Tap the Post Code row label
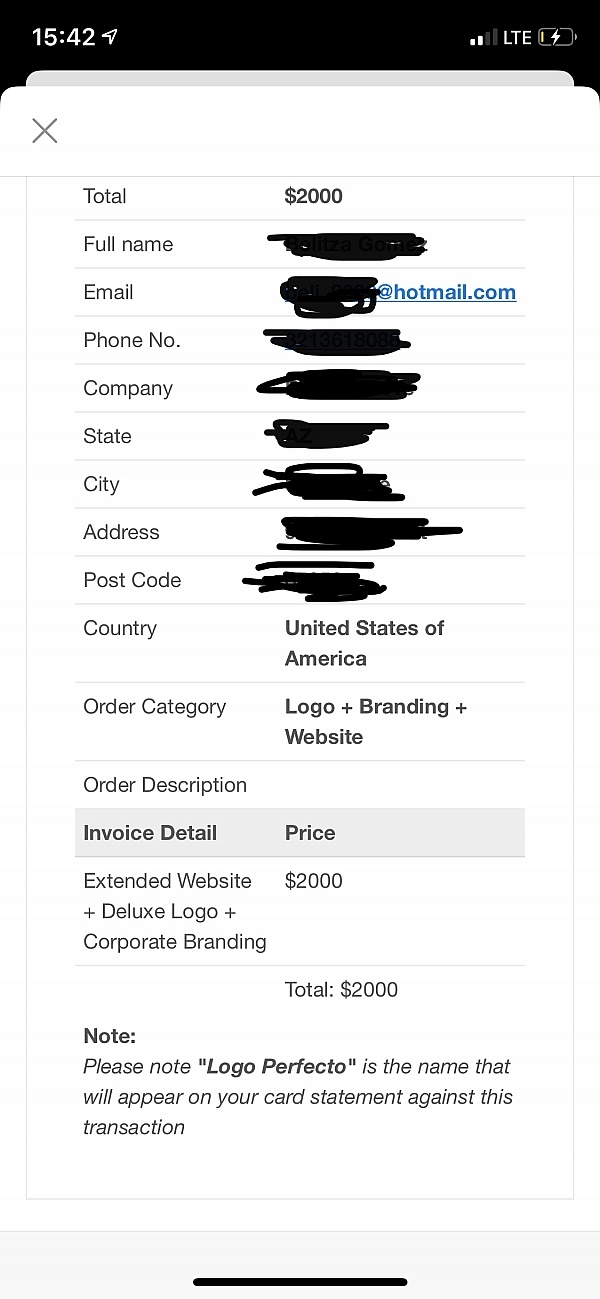600x1299 pixels. pyautogui.click(x=132, y=580)
